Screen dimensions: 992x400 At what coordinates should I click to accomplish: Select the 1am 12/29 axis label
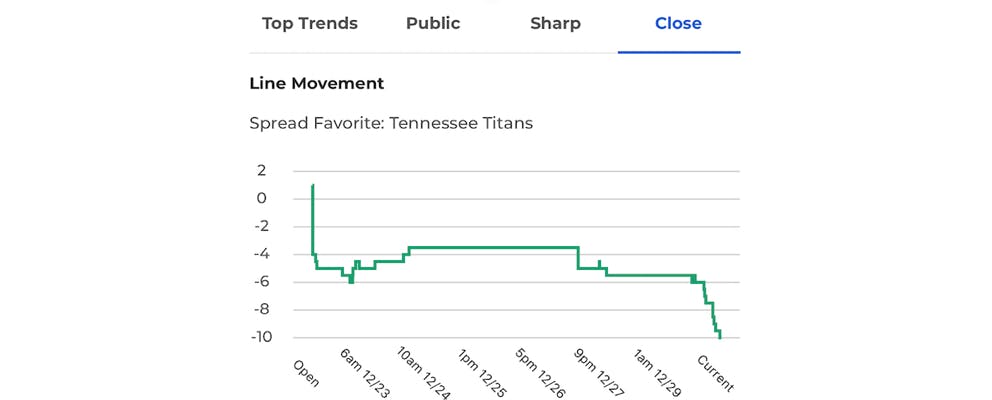(657, 375)
